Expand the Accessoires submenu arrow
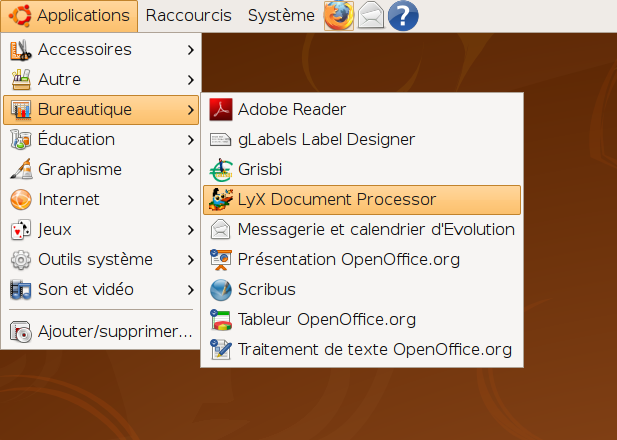The width and height of the screenshot is (617, 440). tap(190, 49)
